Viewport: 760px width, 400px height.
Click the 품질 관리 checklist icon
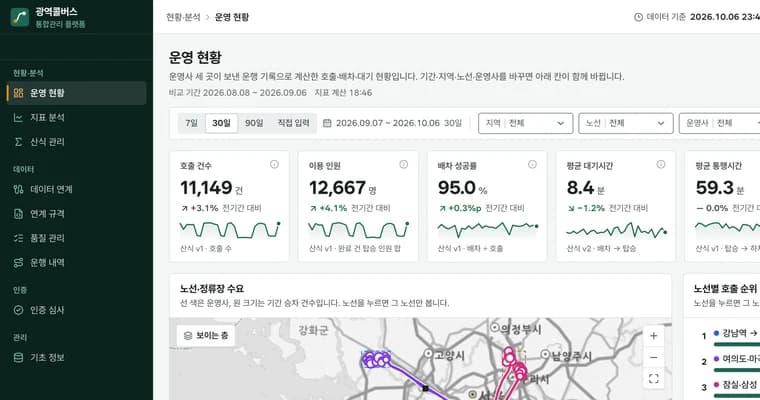(18, 238)
